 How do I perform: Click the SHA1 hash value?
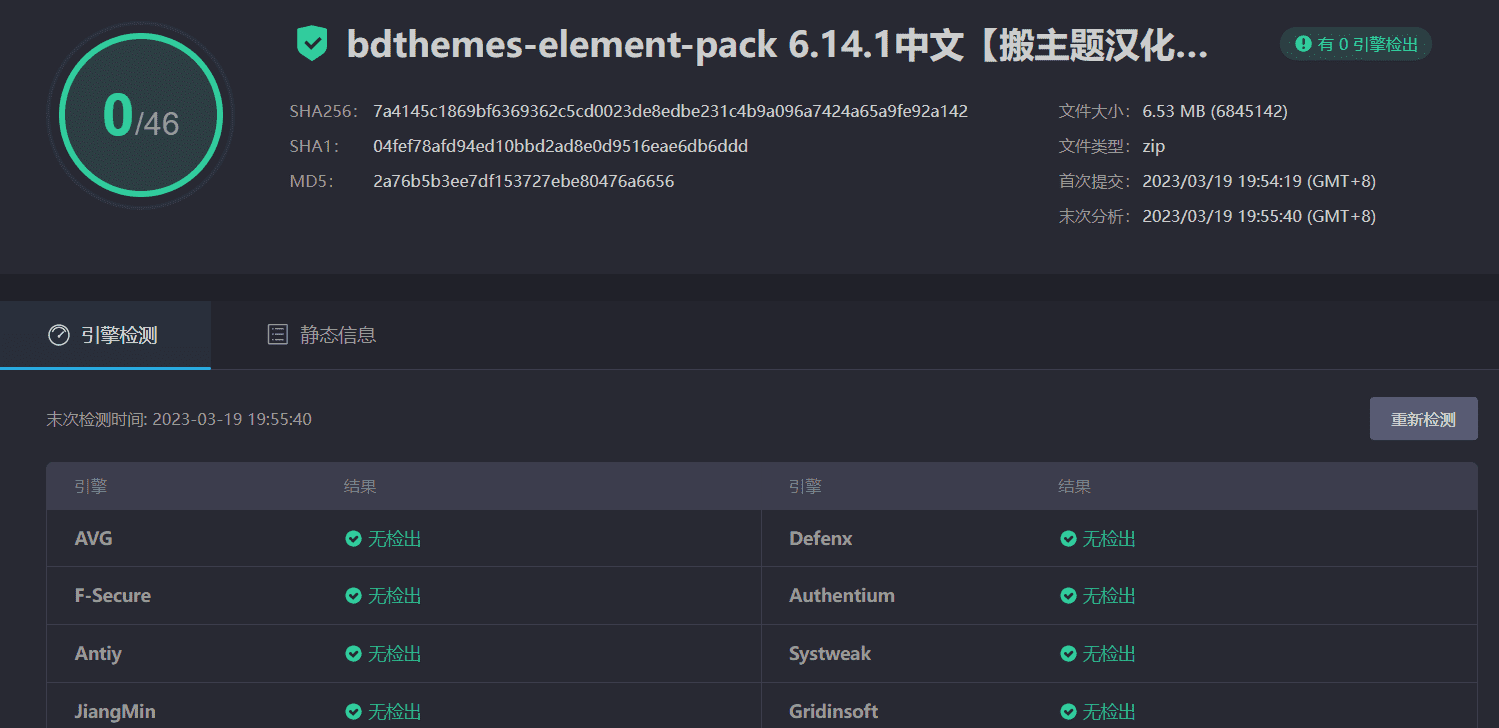(560, 146)
